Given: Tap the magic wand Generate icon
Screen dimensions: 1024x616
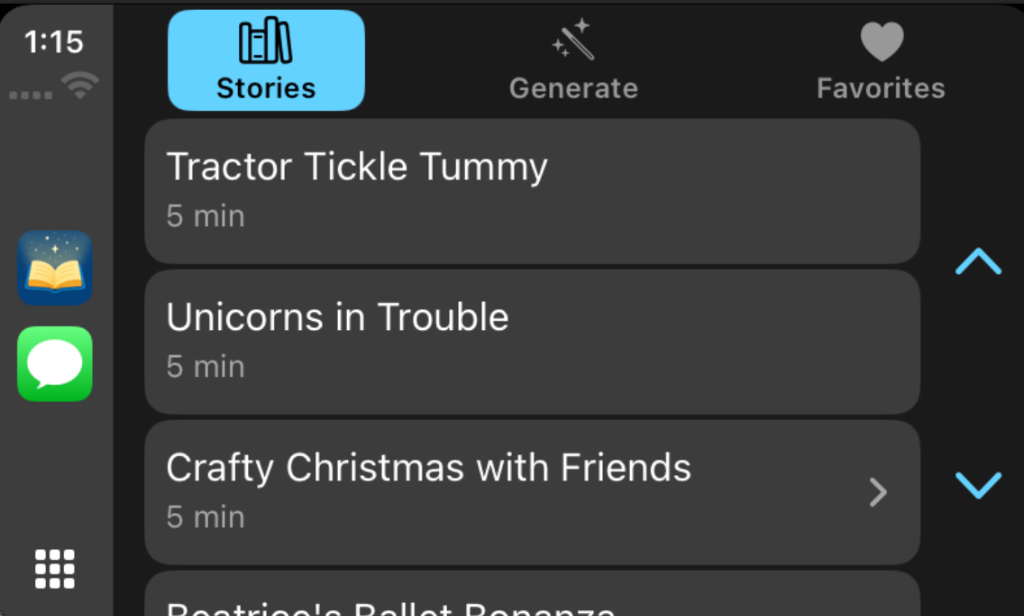Looking at the screenshot, I should 573,40.
